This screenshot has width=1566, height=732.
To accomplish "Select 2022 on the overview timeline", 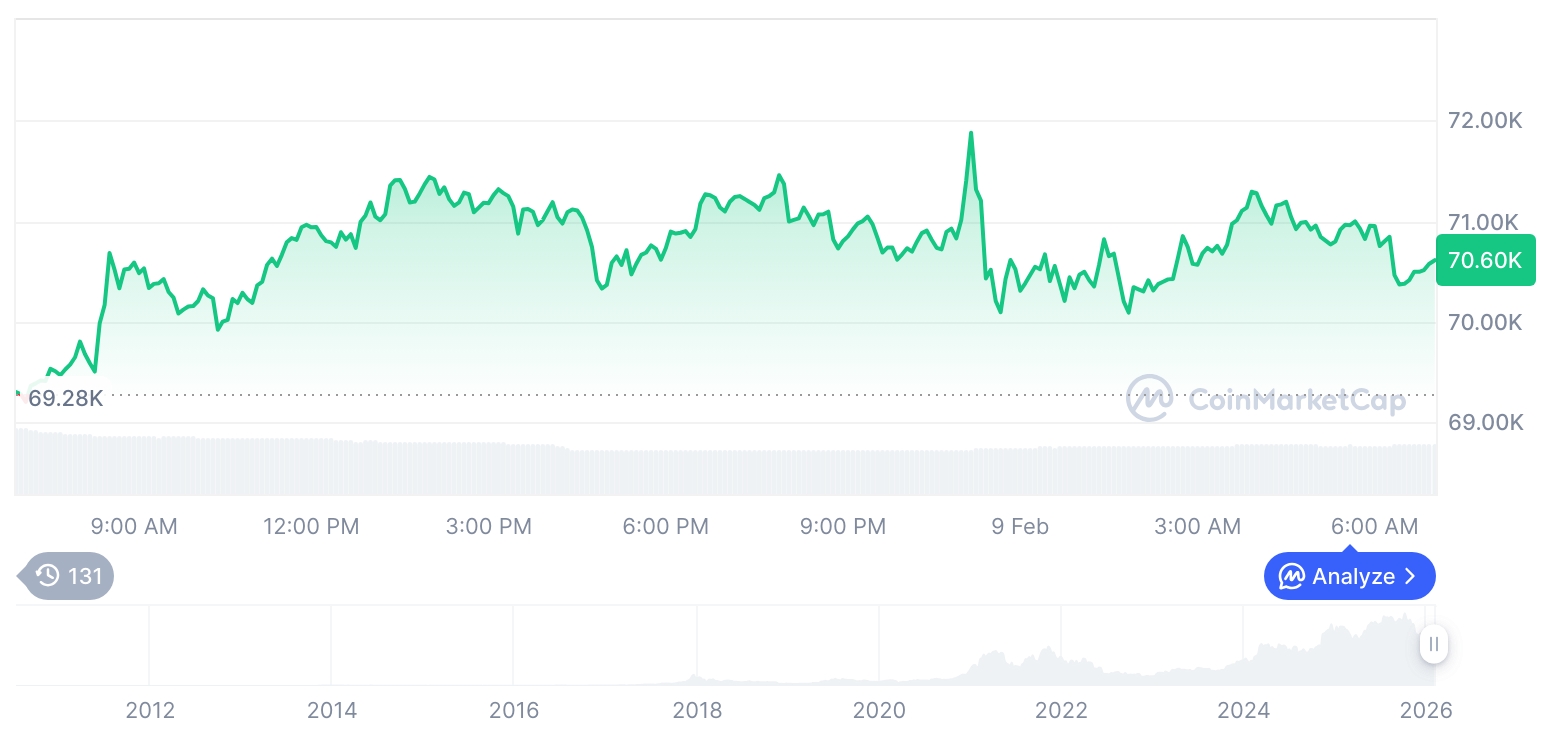I will click(1061, 710).
